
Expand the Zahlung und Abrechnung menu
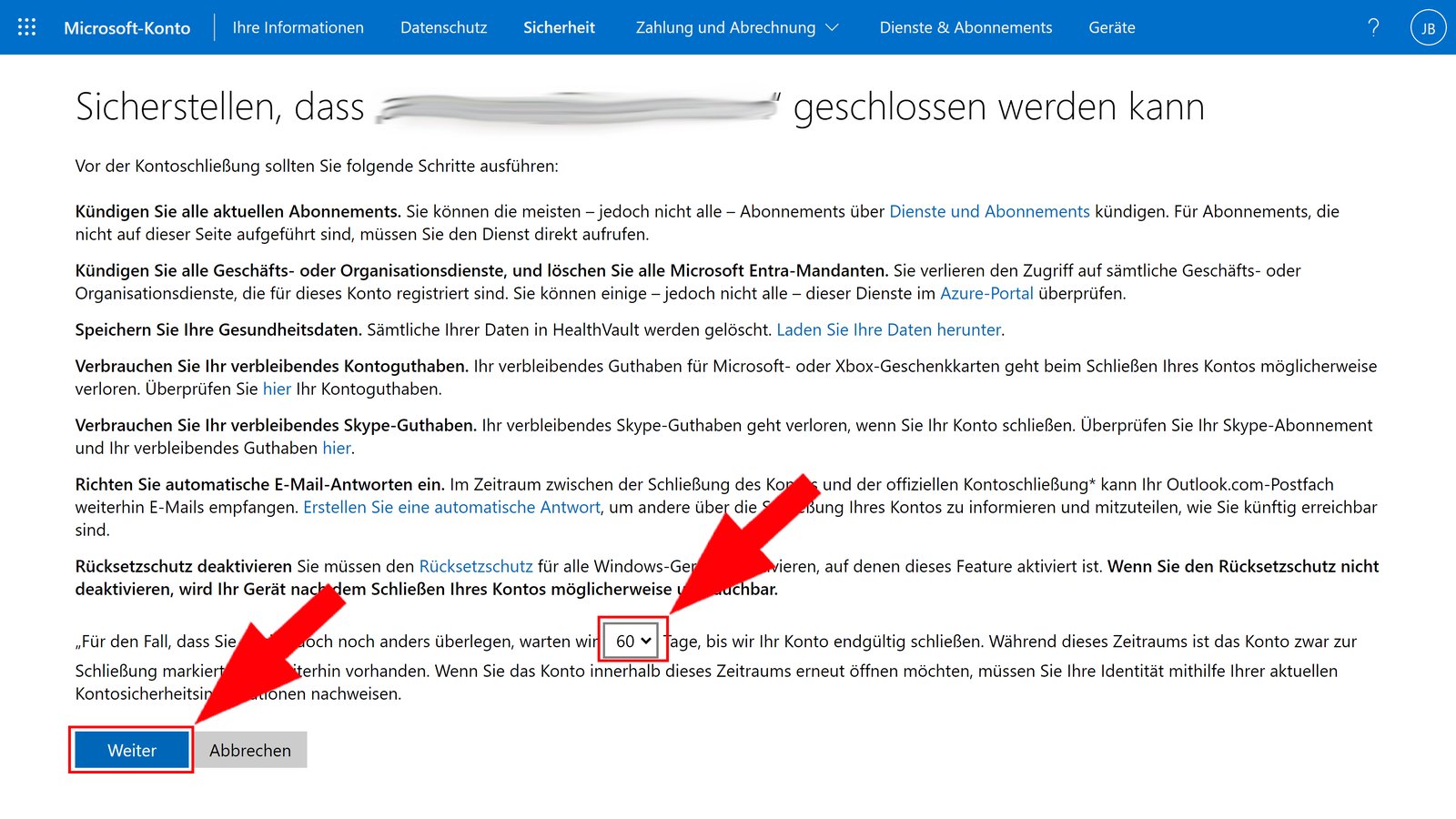coord(737,27)
